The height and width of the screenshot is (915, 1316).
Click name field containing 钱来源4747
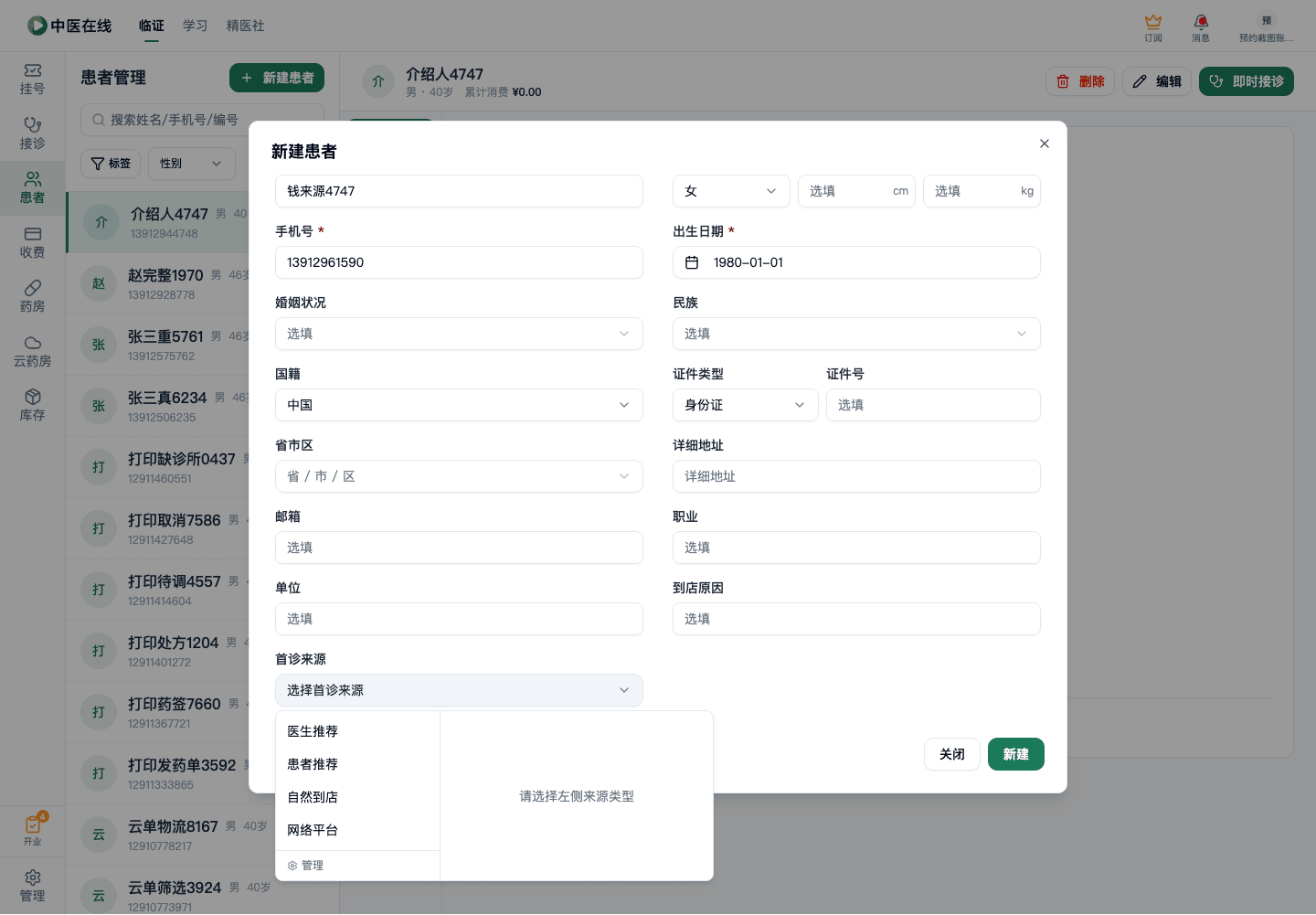click(x=459, y=191)
